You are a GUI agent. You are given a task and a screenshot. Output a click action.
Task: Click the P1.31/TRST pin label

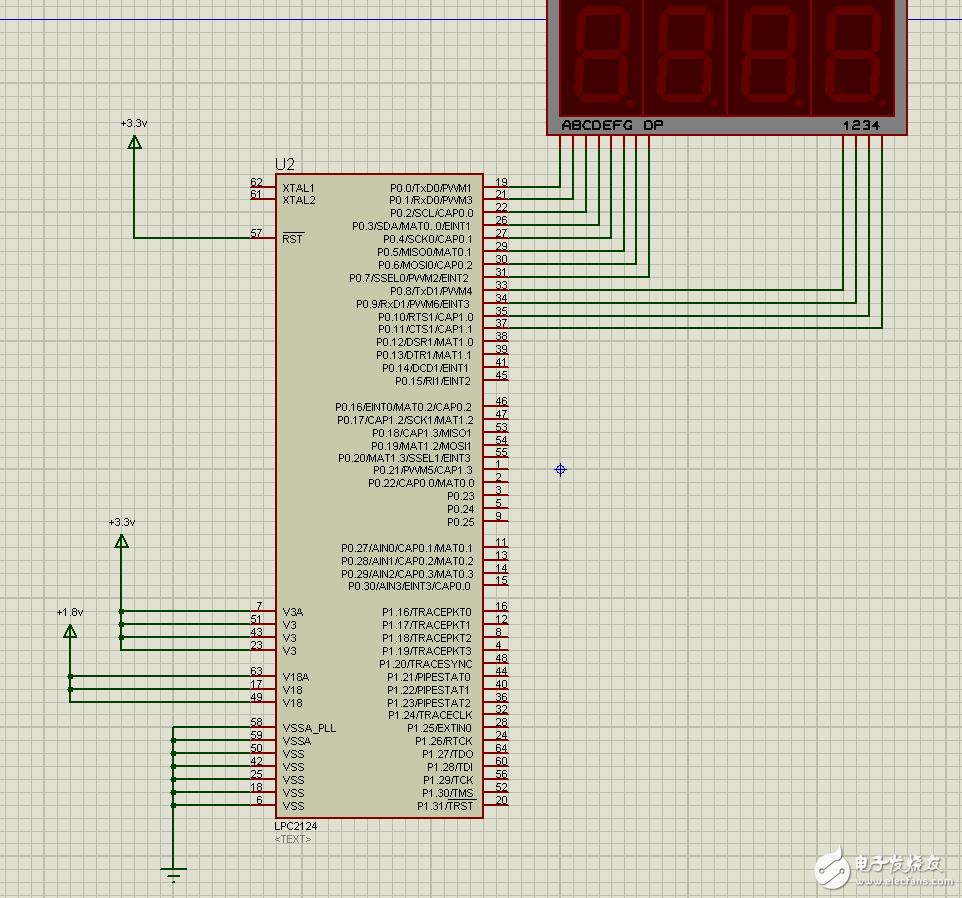coord(445,806)
